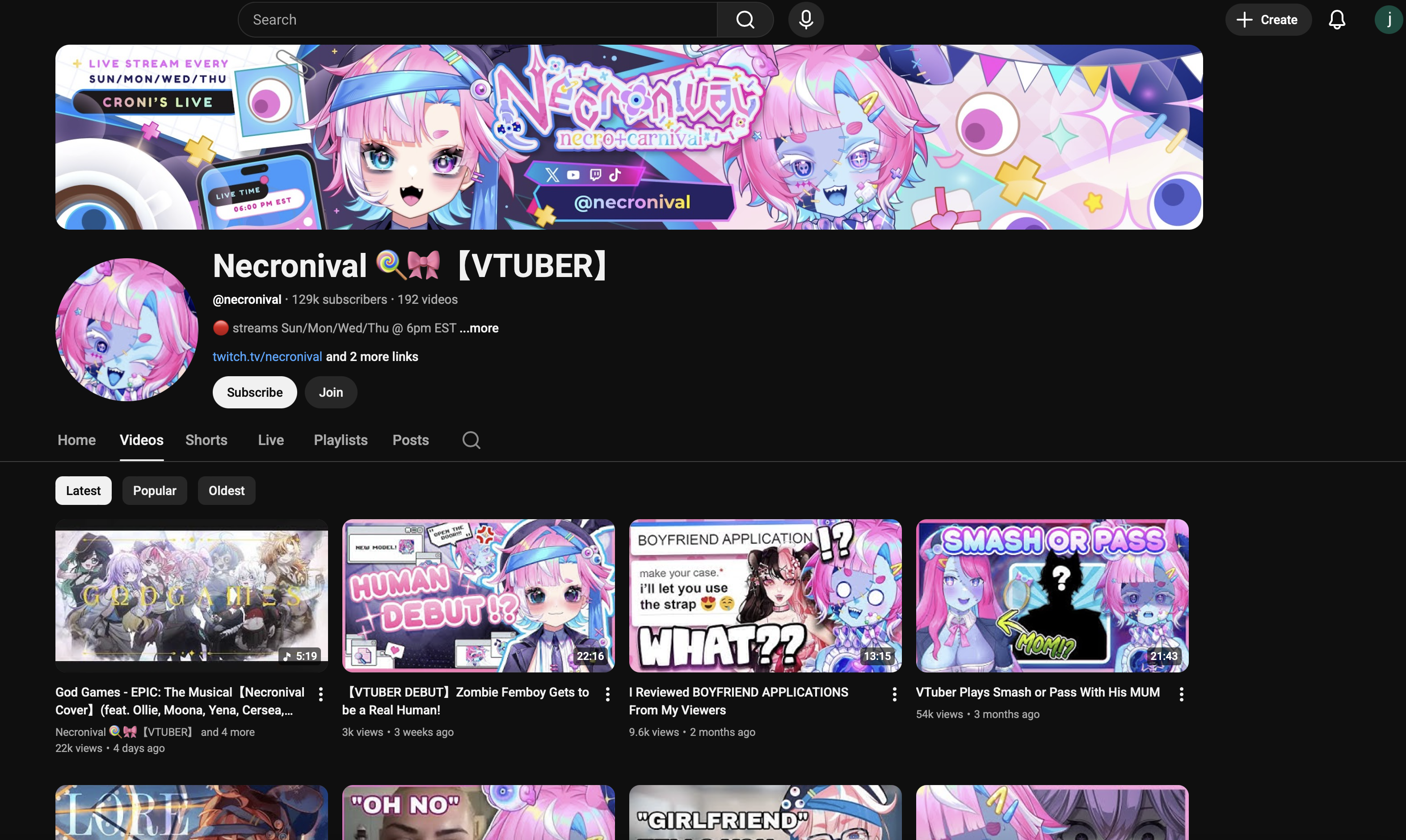Open the twitch.tv/necronival link
This screenshot has height=840, width=1406.
pyautogui.click(x=267, y=357)
